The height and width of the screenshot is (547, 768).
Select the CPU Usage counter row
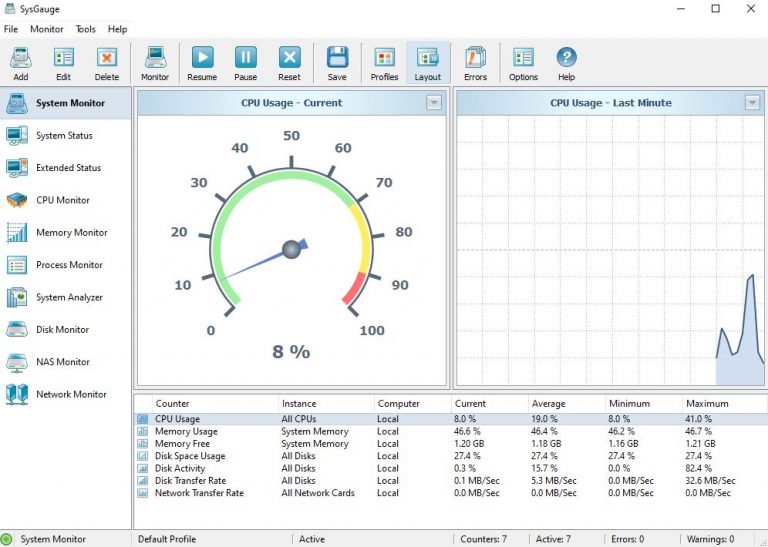click(x=451, y=419)
